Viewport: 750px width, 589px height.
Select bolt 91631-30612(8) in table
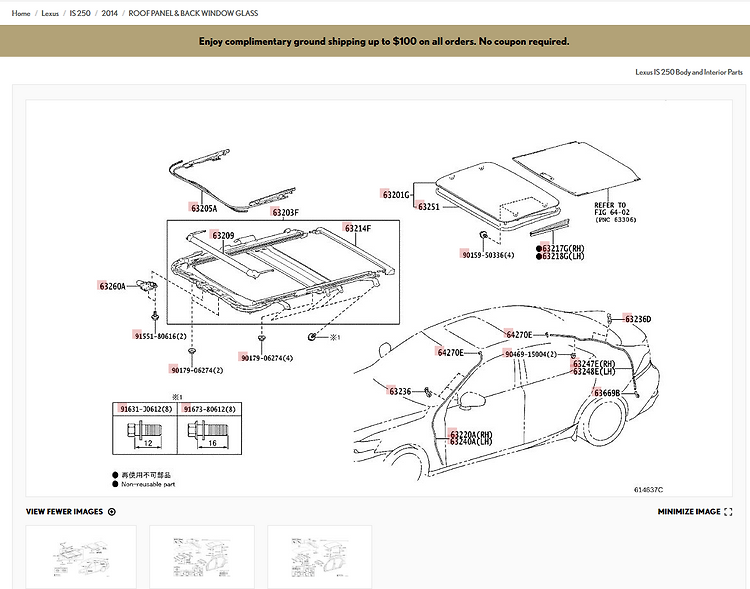pos(145,409)
